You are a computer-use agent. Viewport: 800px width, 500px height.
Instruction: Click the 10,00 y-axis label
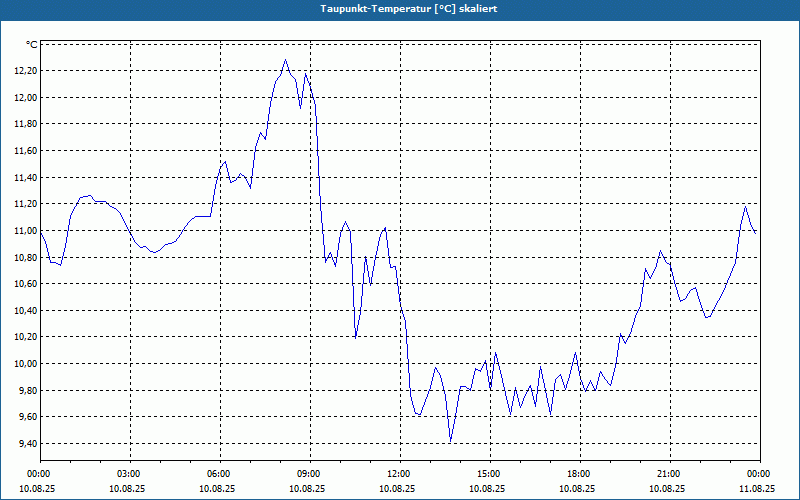(x=26, y=364)
